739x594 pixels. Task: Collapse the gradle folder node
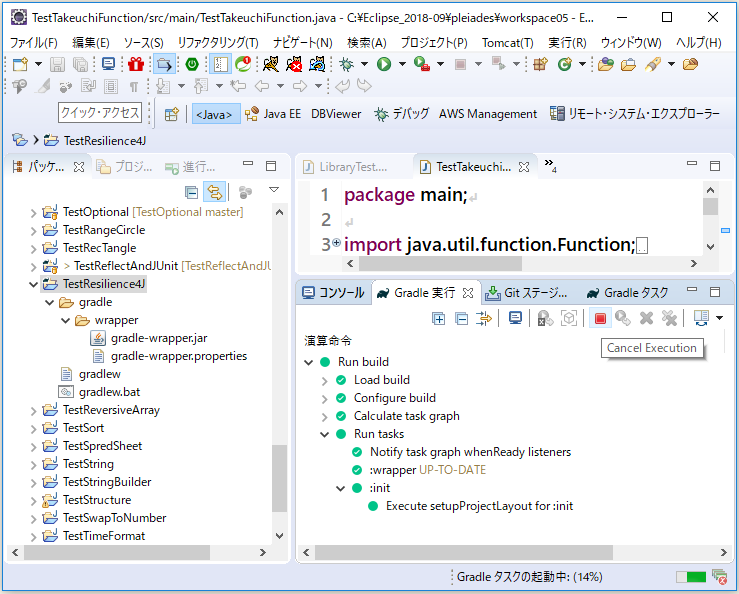click(x=49, y=302)
